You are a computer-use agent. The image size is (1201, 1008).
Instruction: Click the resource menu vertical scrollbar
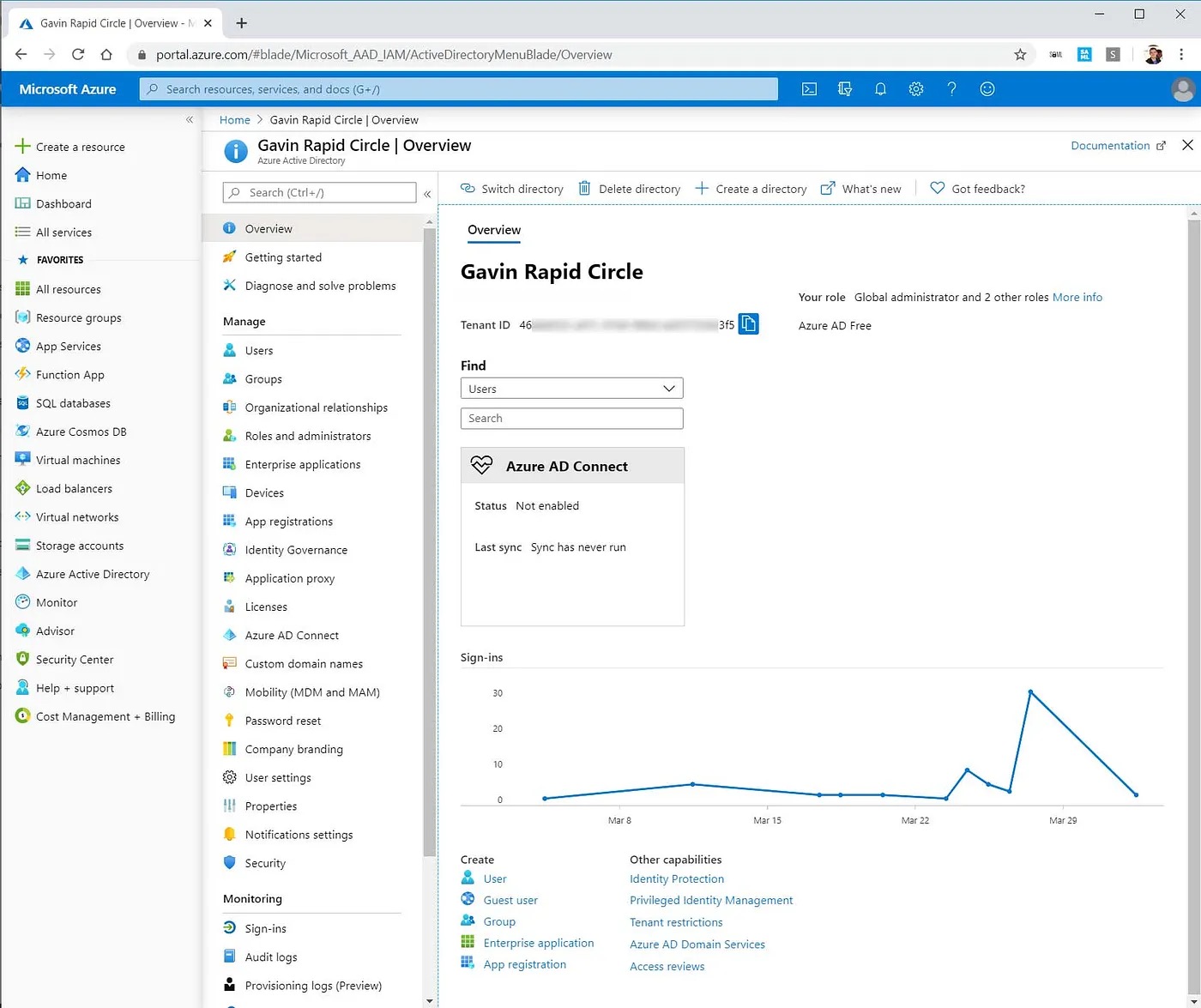click(430, 540)
